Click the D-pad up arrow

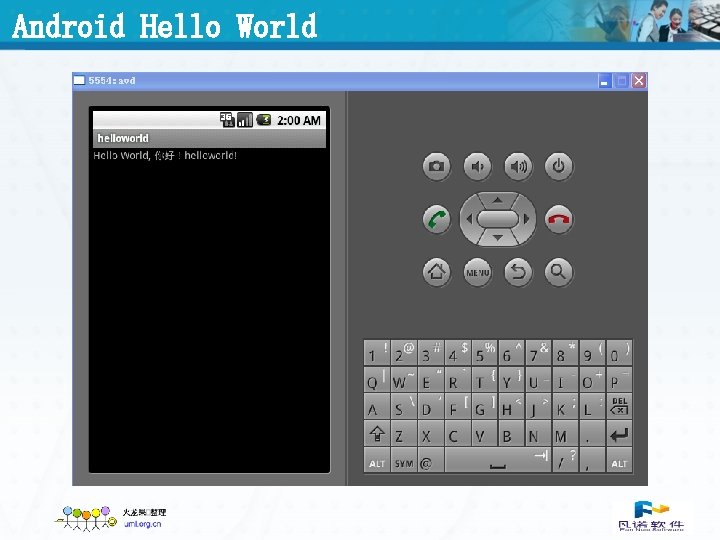tap(498, 200)
